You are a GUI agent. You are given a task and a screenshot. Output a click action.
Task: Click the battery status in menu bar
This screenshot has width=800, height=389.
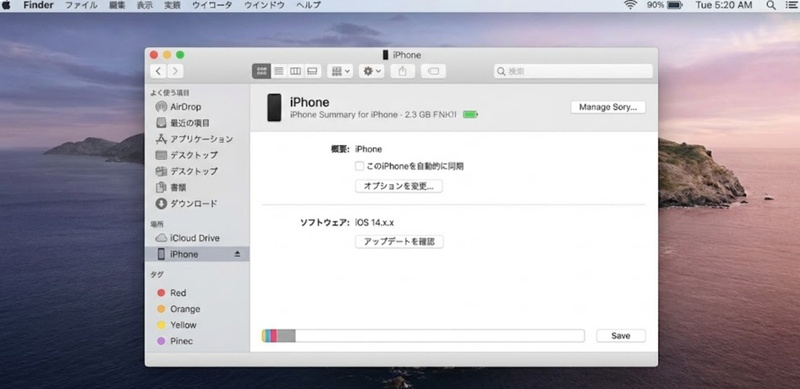click(664, 5)
